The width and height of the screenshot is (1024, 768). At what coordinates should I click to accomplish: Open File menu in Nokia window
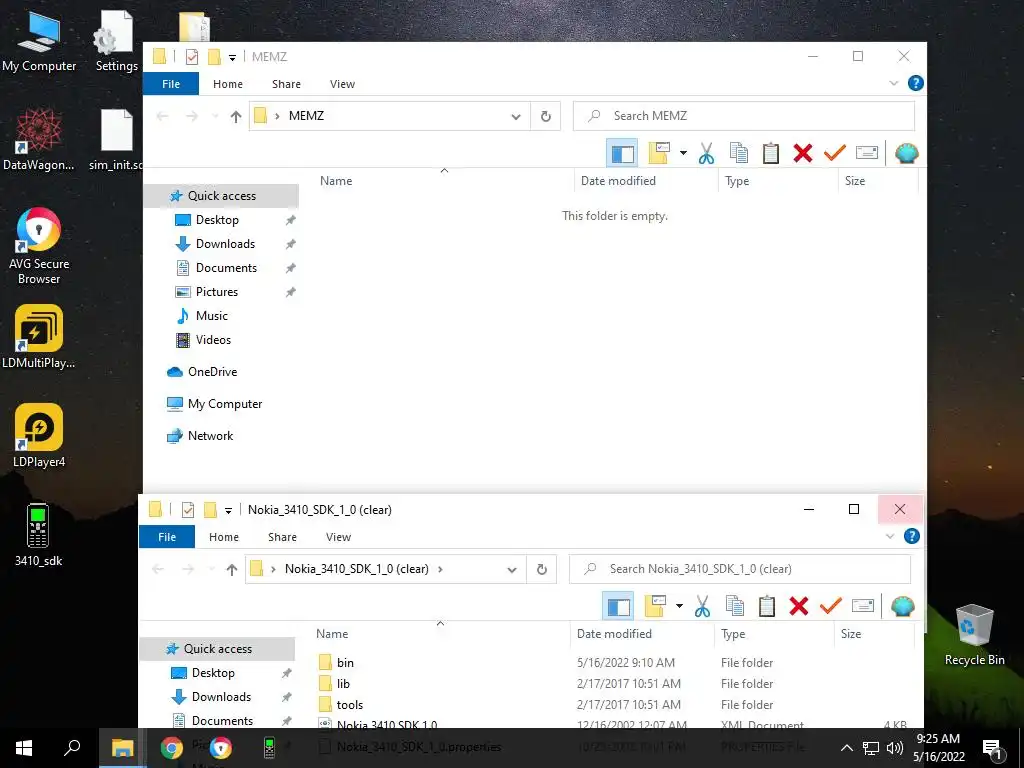click(167, 537)
